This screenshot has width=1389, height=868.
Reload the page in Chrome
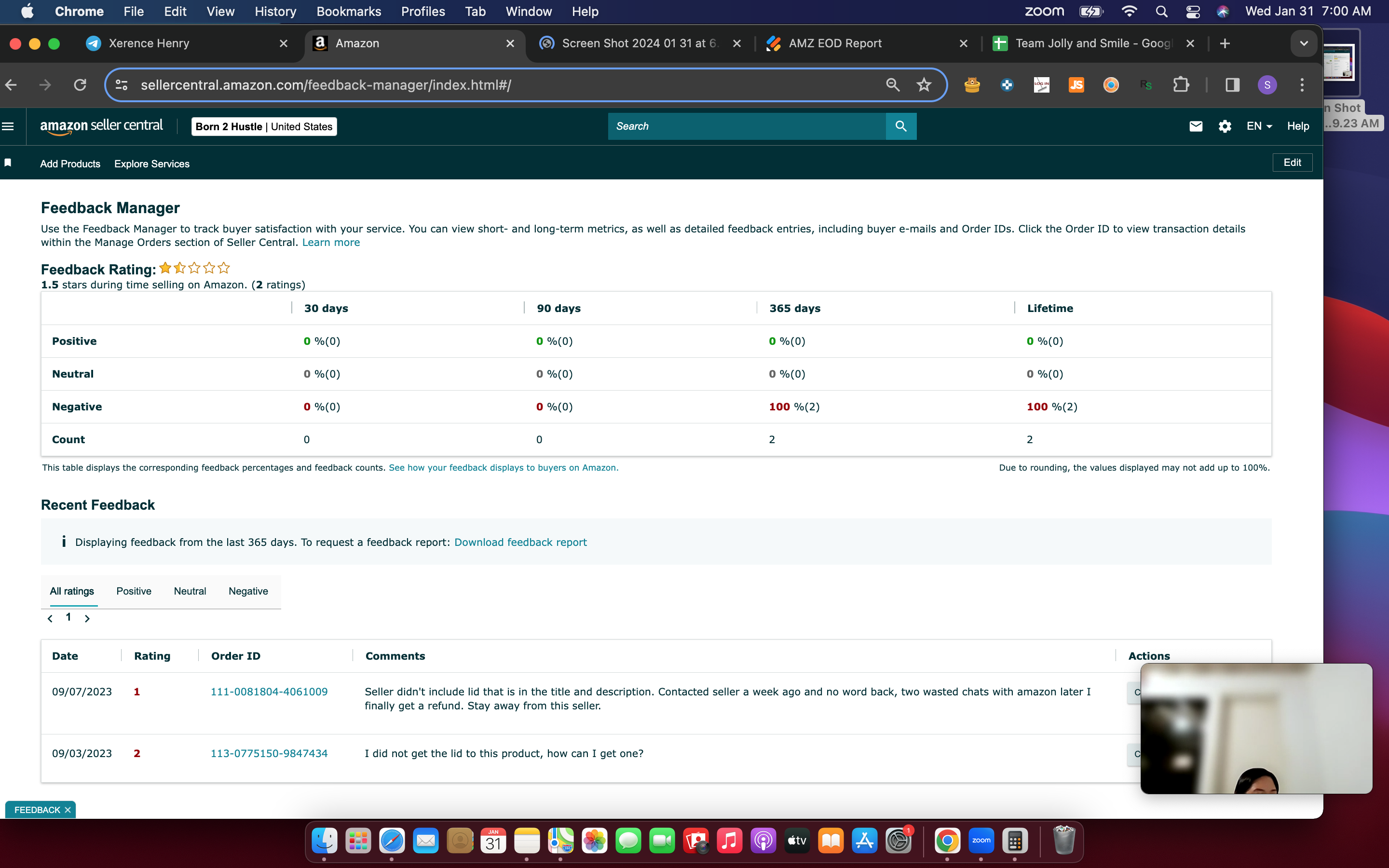(x=81, y=85)
